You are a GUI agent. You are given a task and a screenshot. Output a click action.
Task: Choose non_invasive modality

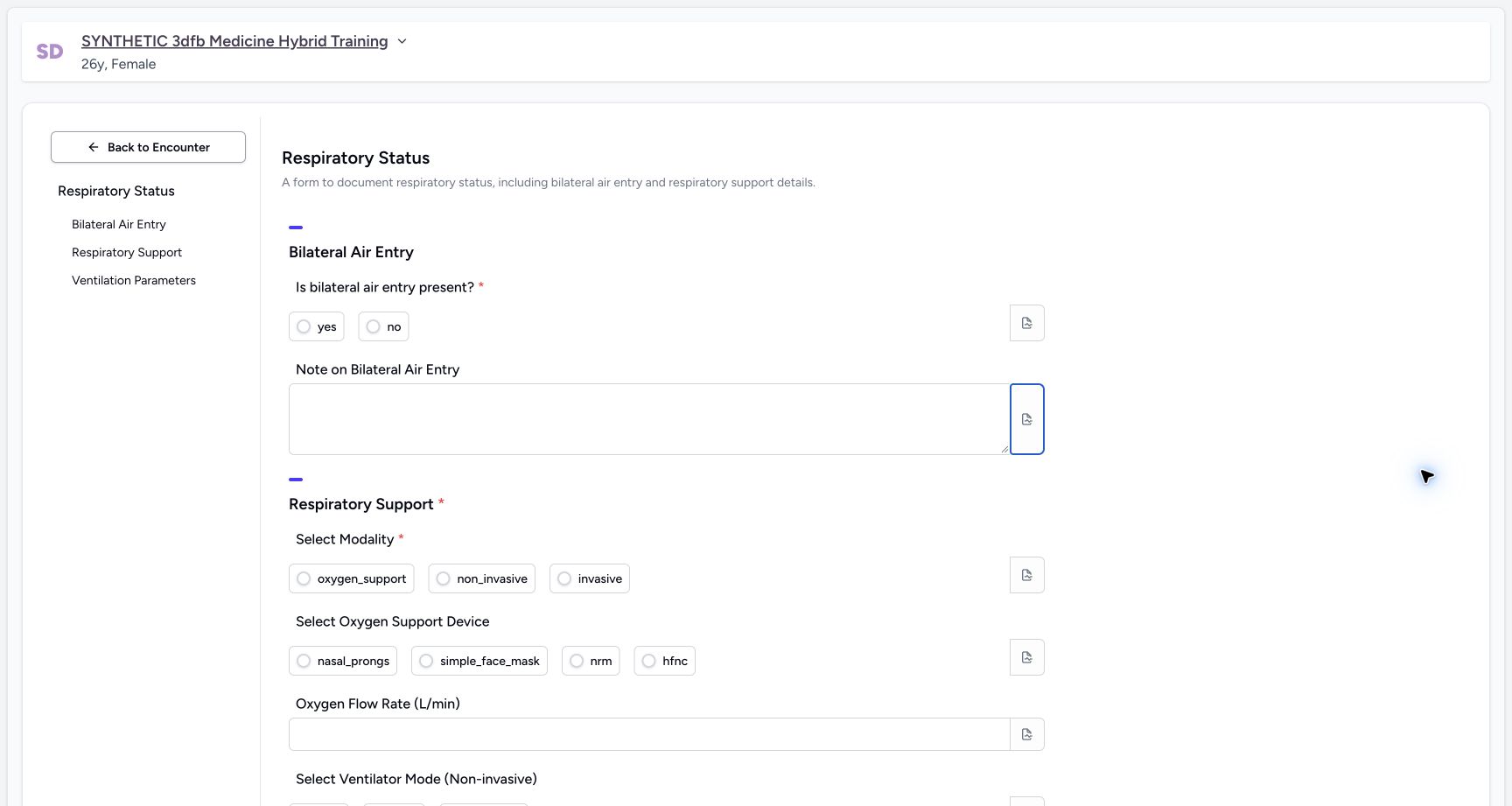click(482, 578)
